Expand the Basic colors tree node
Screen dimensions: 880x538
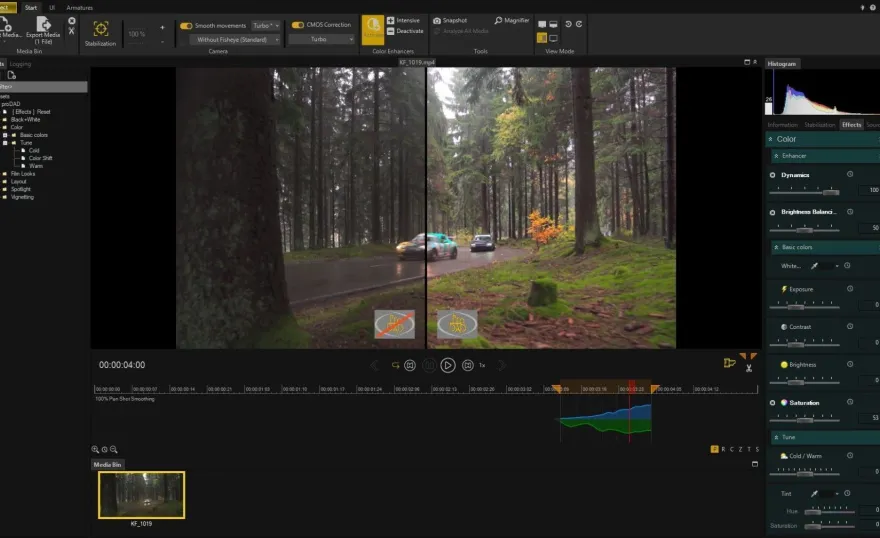click(5, 135)
